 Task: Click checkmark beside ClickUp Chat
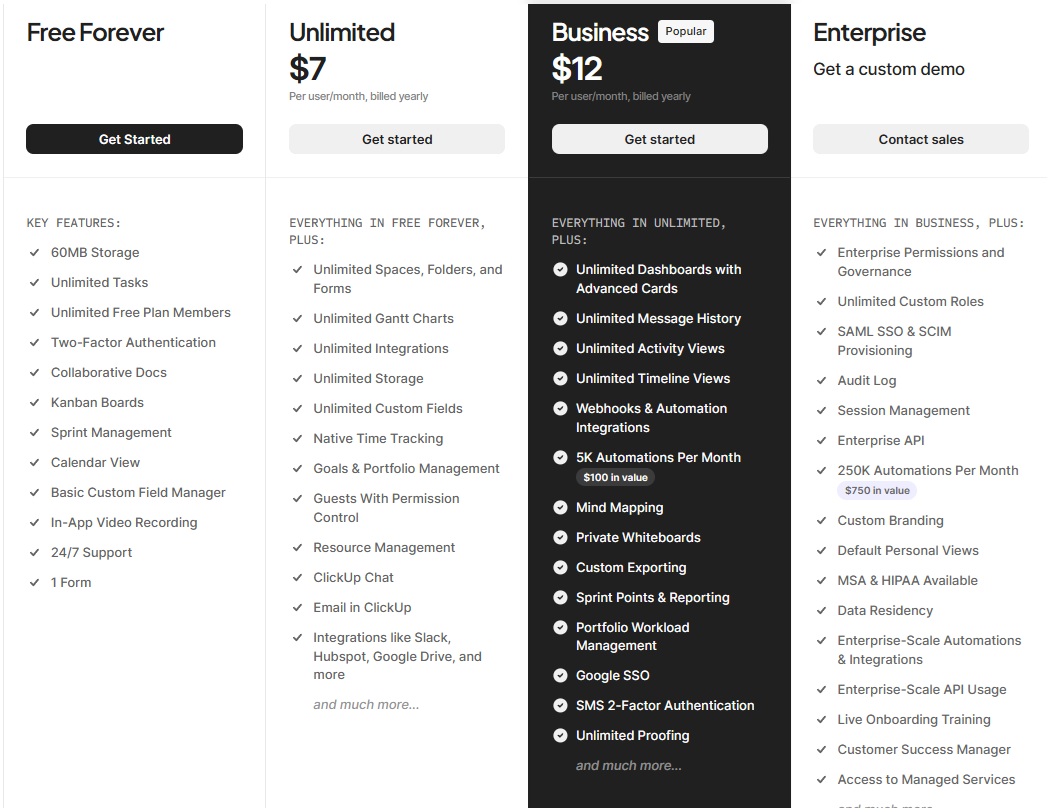[x=297, y=578]
